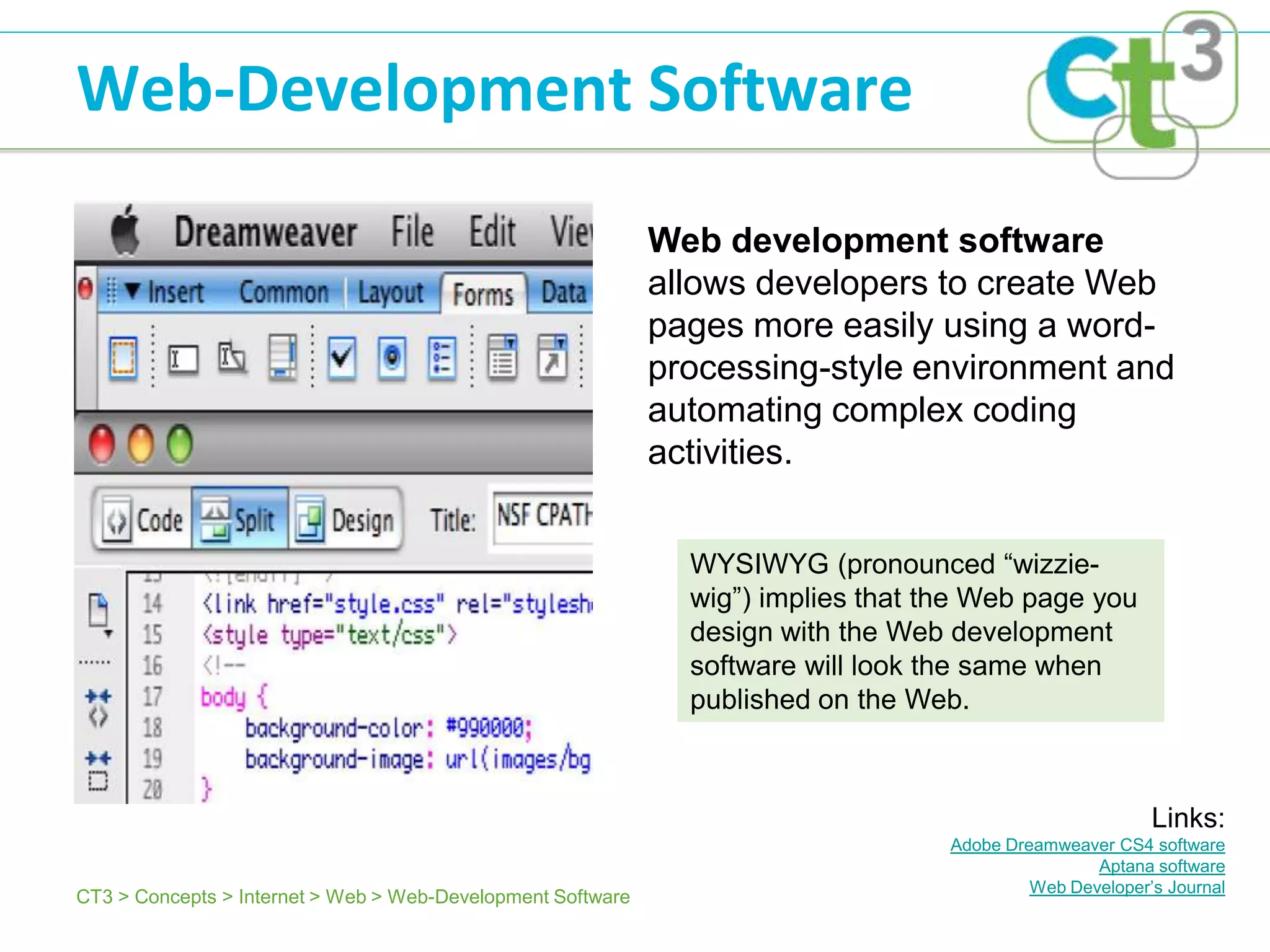Click the body selector on line 17

click(x=223, y=697)
